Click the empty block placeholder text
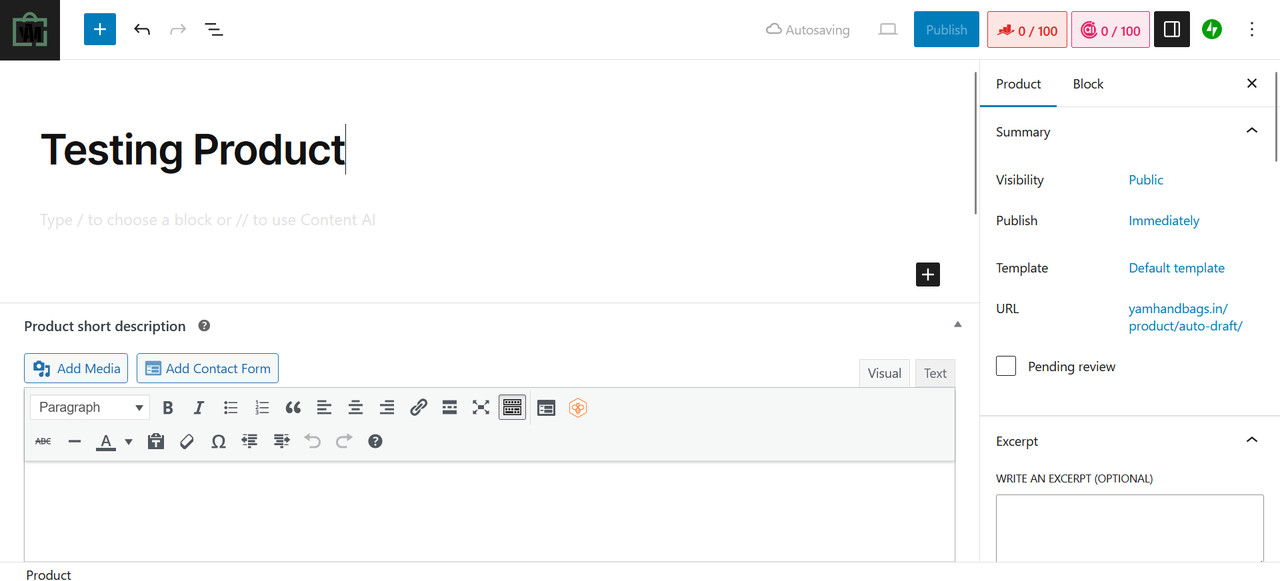The width and height of the screenshot is (1280, 581). 208,220
